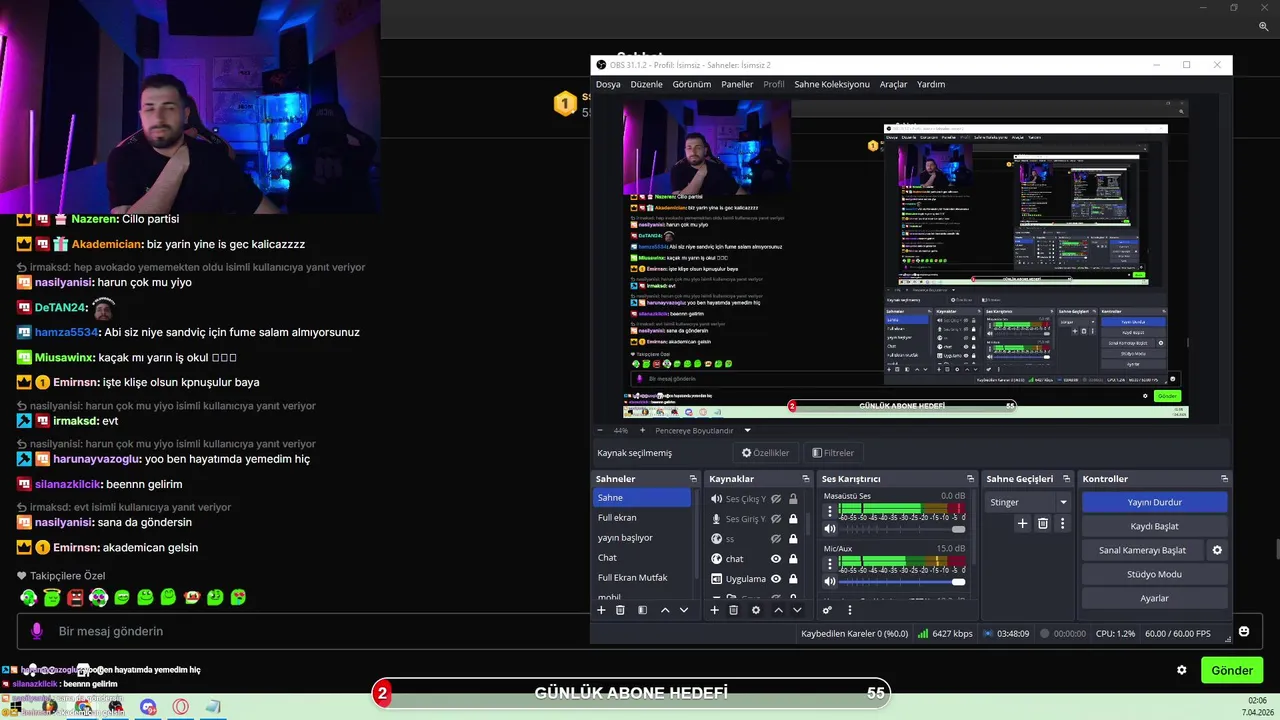Image resolution: width=1280 pixels, height=720 pixels.
Task: Hide the Uygulama source
Action: [775, 579]
